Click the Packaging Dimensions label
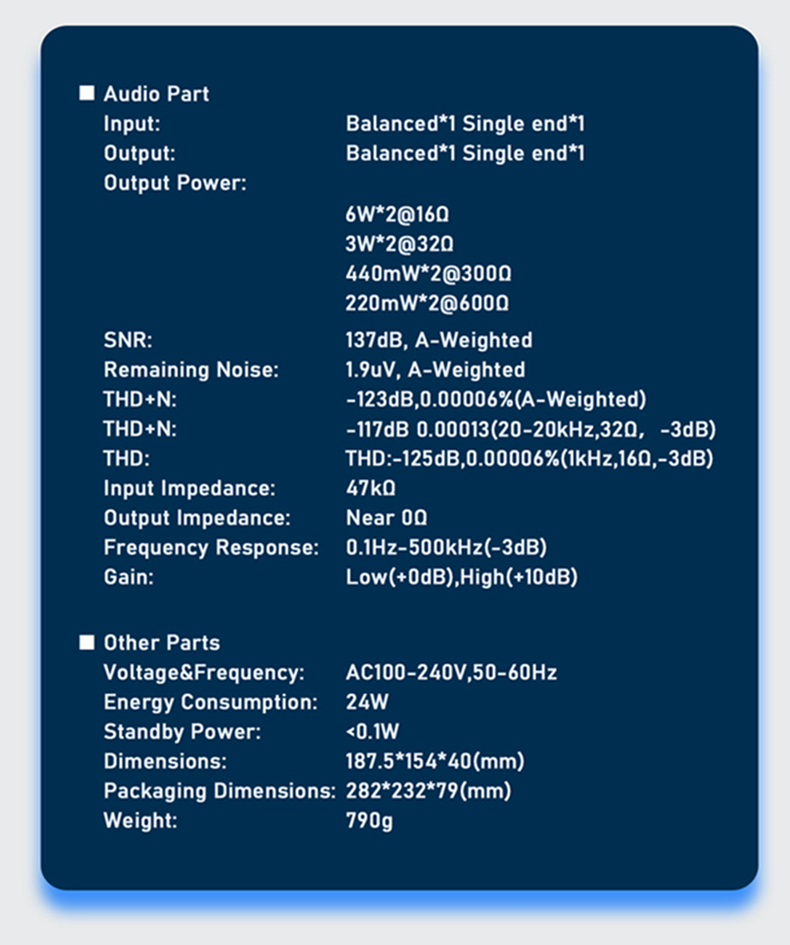The image size is (790, 945). click(219, 791)
